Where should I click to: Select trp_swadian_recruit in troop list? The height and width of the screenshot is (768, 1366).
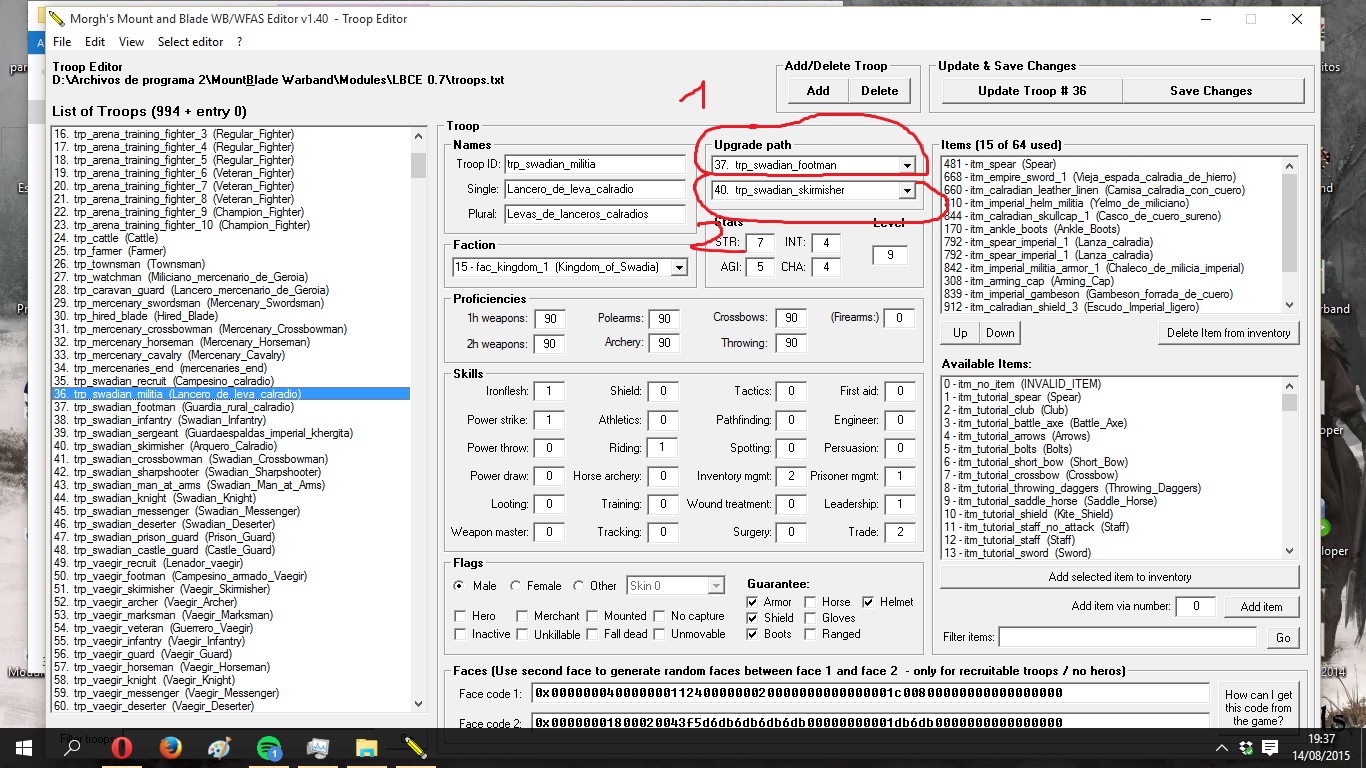click(x=231, y=381)
